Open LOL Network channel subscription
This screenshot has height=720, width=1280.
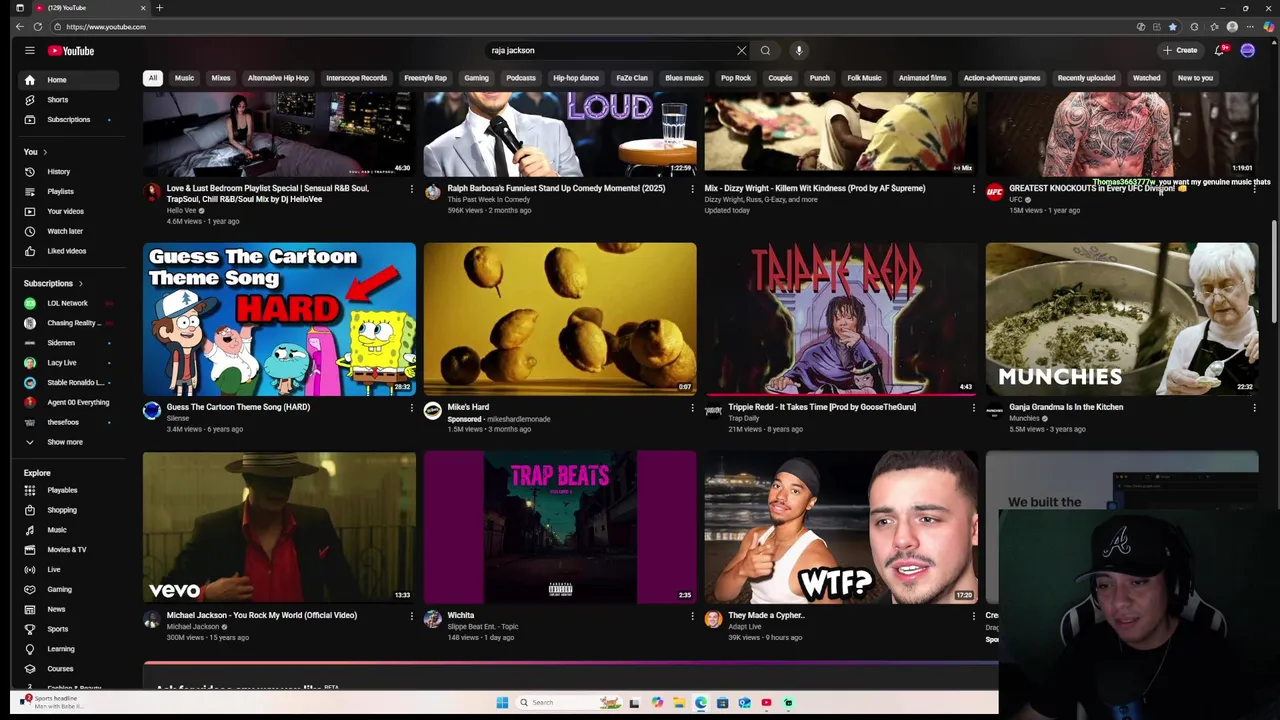point(68,303)
